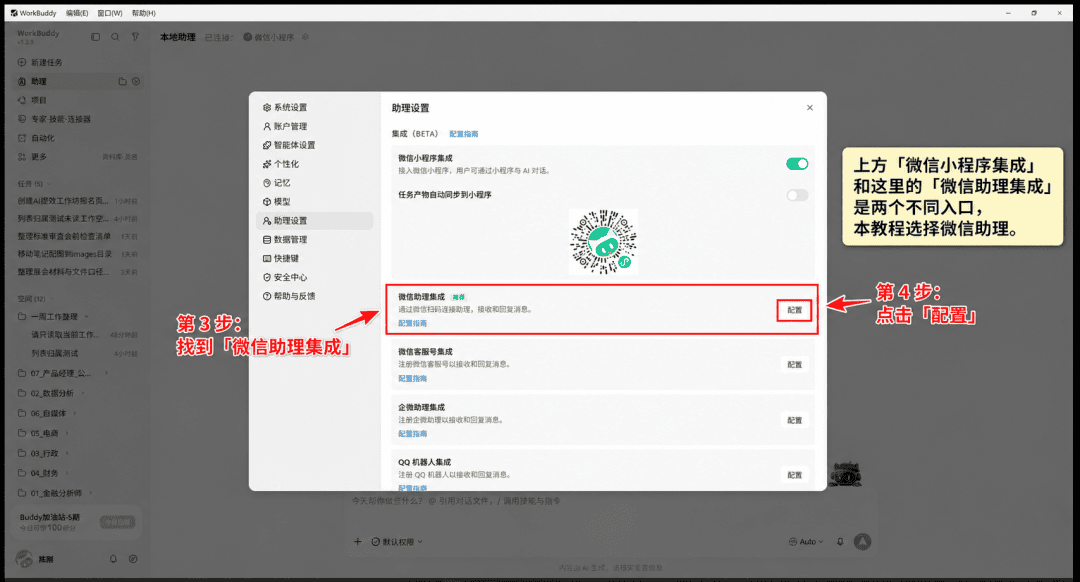Viewport: 1080px width, 582px height.
Task: Enable 任务产物自动同步到小程序 toggle
Action: tap(797, 195)
